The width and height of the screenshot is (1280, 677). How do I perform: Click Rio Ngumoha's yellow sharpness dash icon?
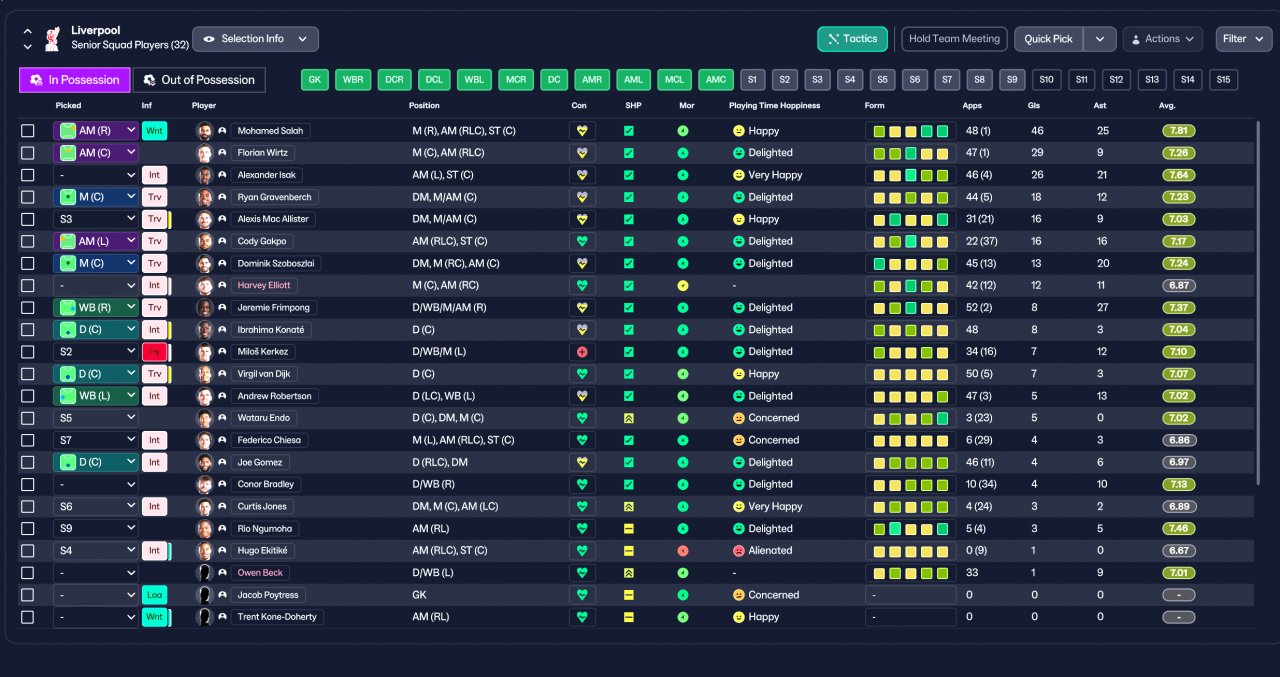(629, 529)
